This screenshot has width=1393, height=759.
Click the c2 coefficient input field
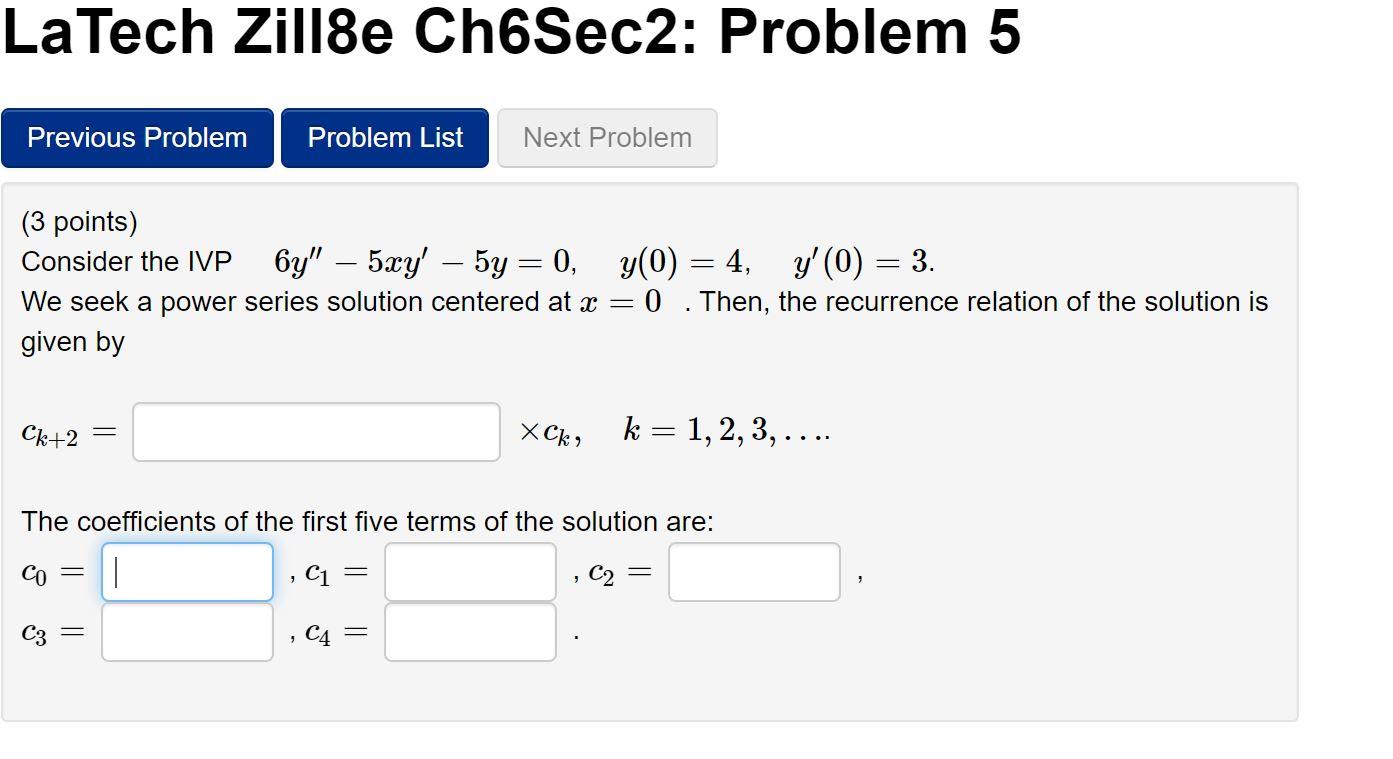[x=754, y=571]
